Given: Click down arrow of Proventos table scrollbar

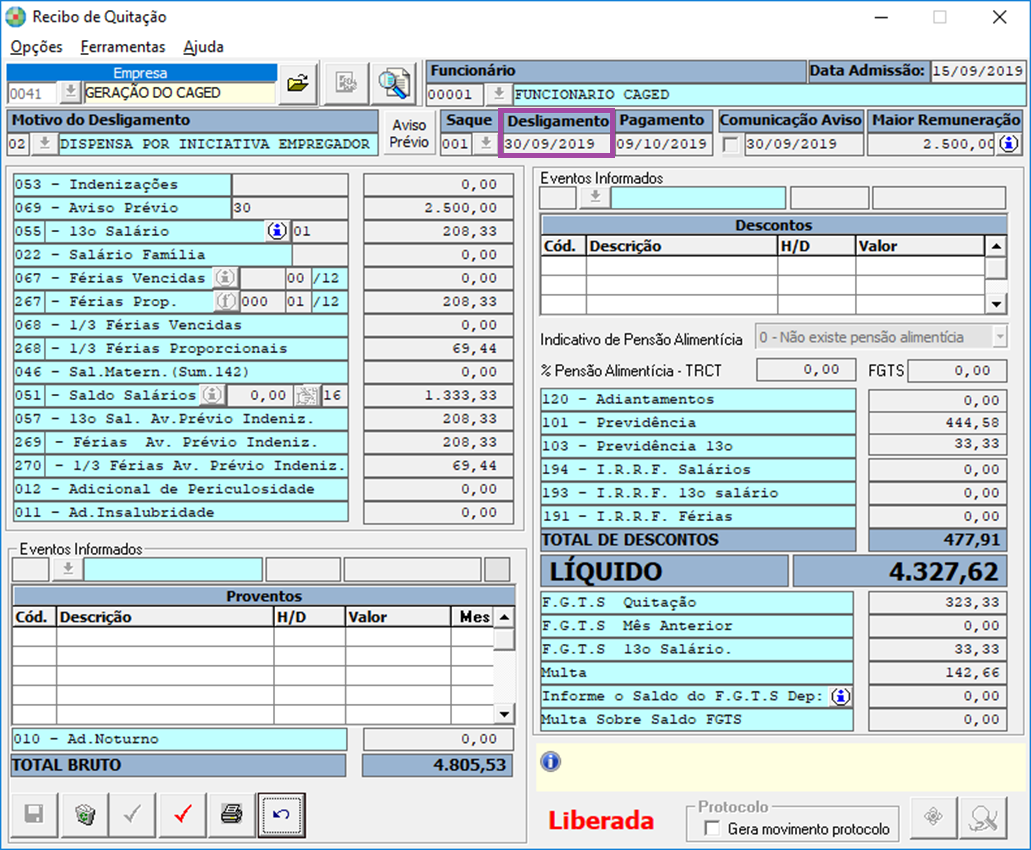Looking at the screenshot, I should (x=504, y=714).
